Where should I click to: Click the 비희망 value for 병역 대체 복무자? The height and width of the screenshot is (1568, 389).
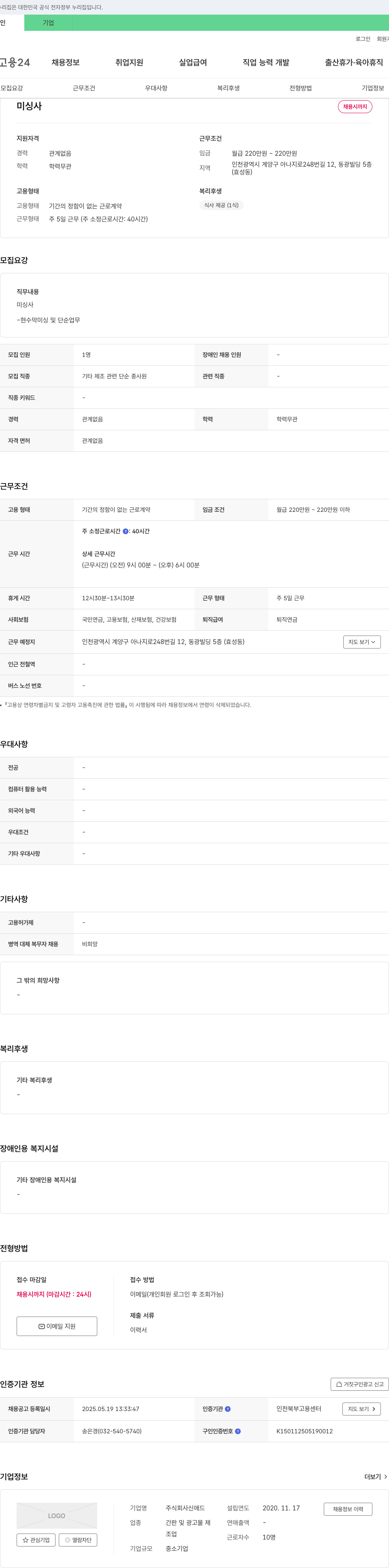90,944
